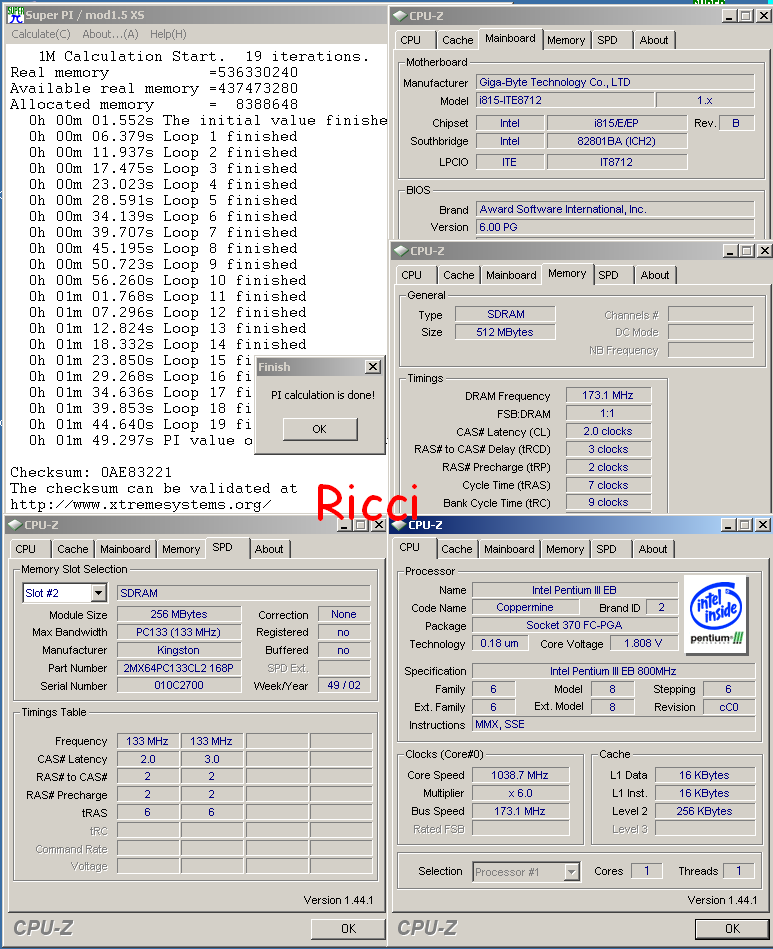
Task: Open About tab in bottom-right CPU-Z window
Action: tap(653, 549)
